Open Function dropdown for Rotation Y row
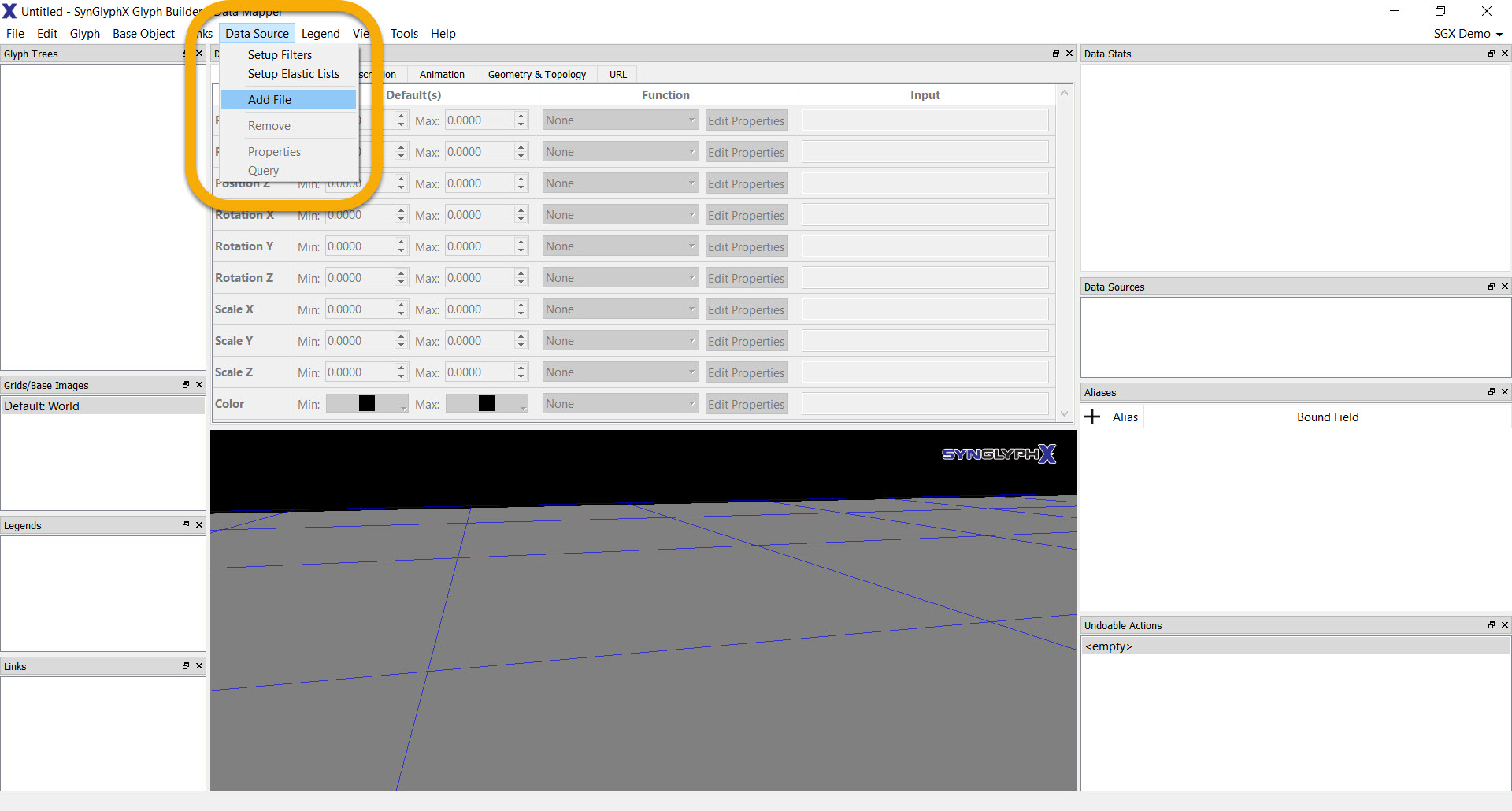 click(x=621, y=246)
